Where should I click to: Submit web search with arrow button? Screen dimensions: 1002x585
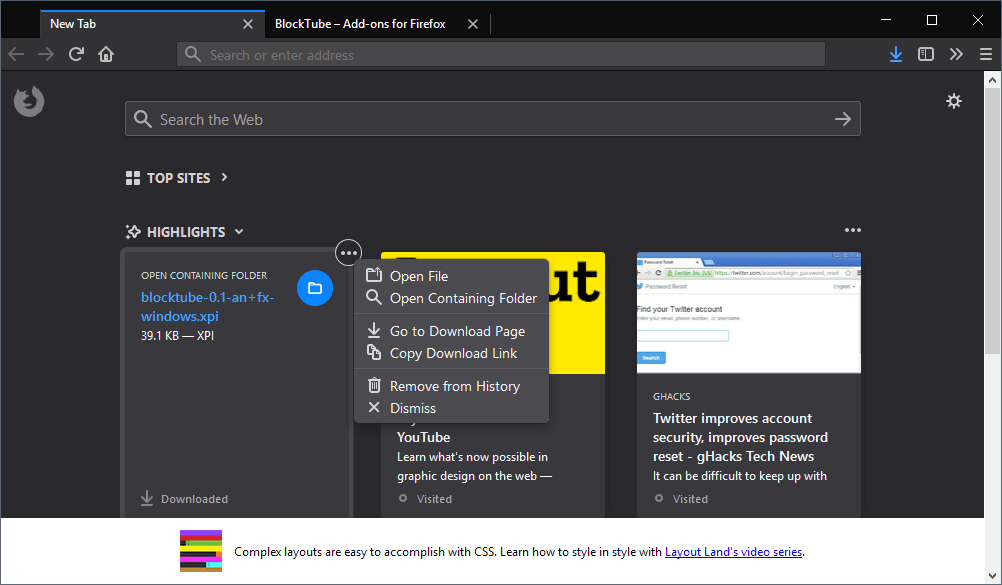[843, 119]
